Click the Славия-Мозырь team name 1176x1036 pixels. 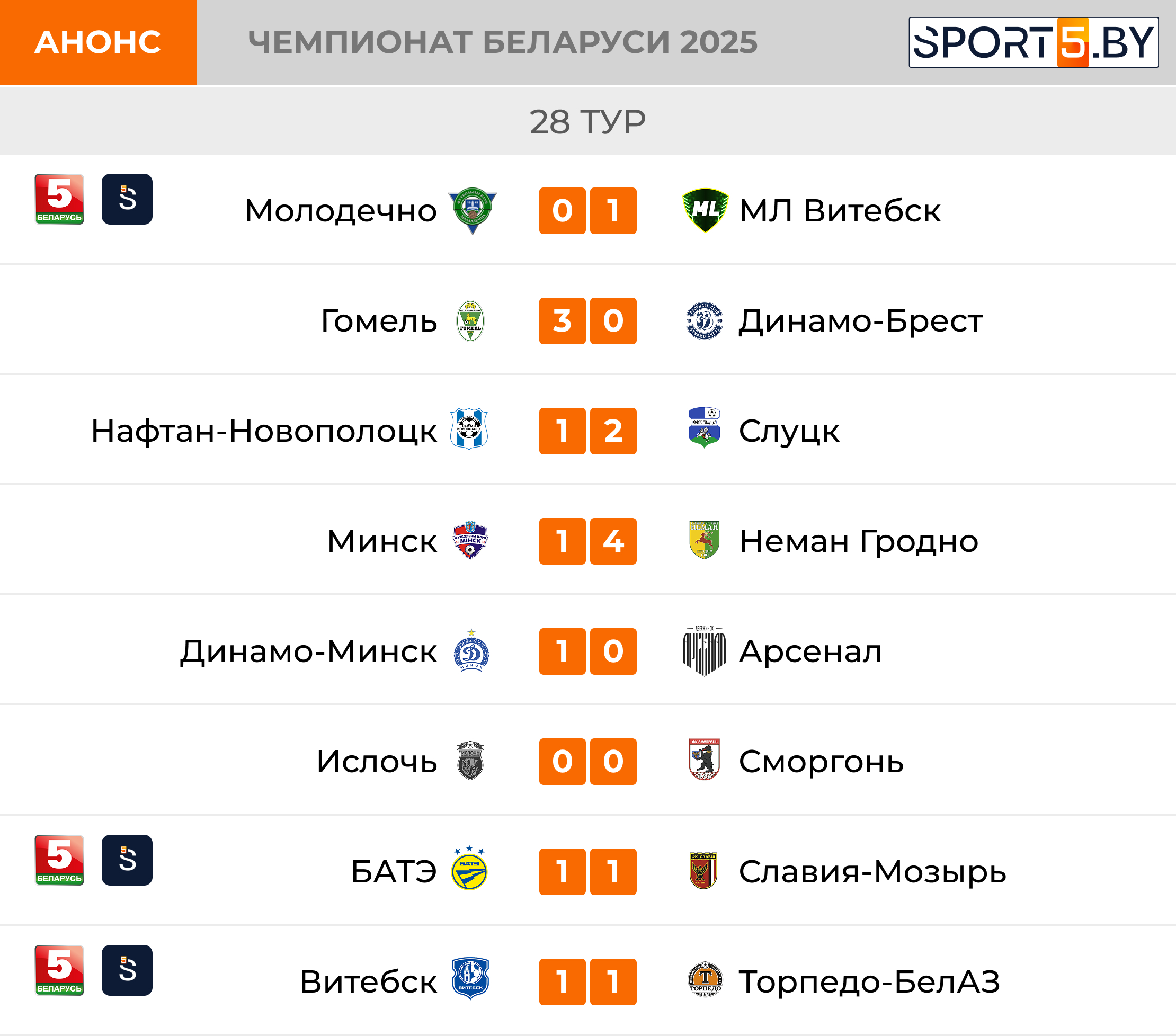(x=872, y=871)
